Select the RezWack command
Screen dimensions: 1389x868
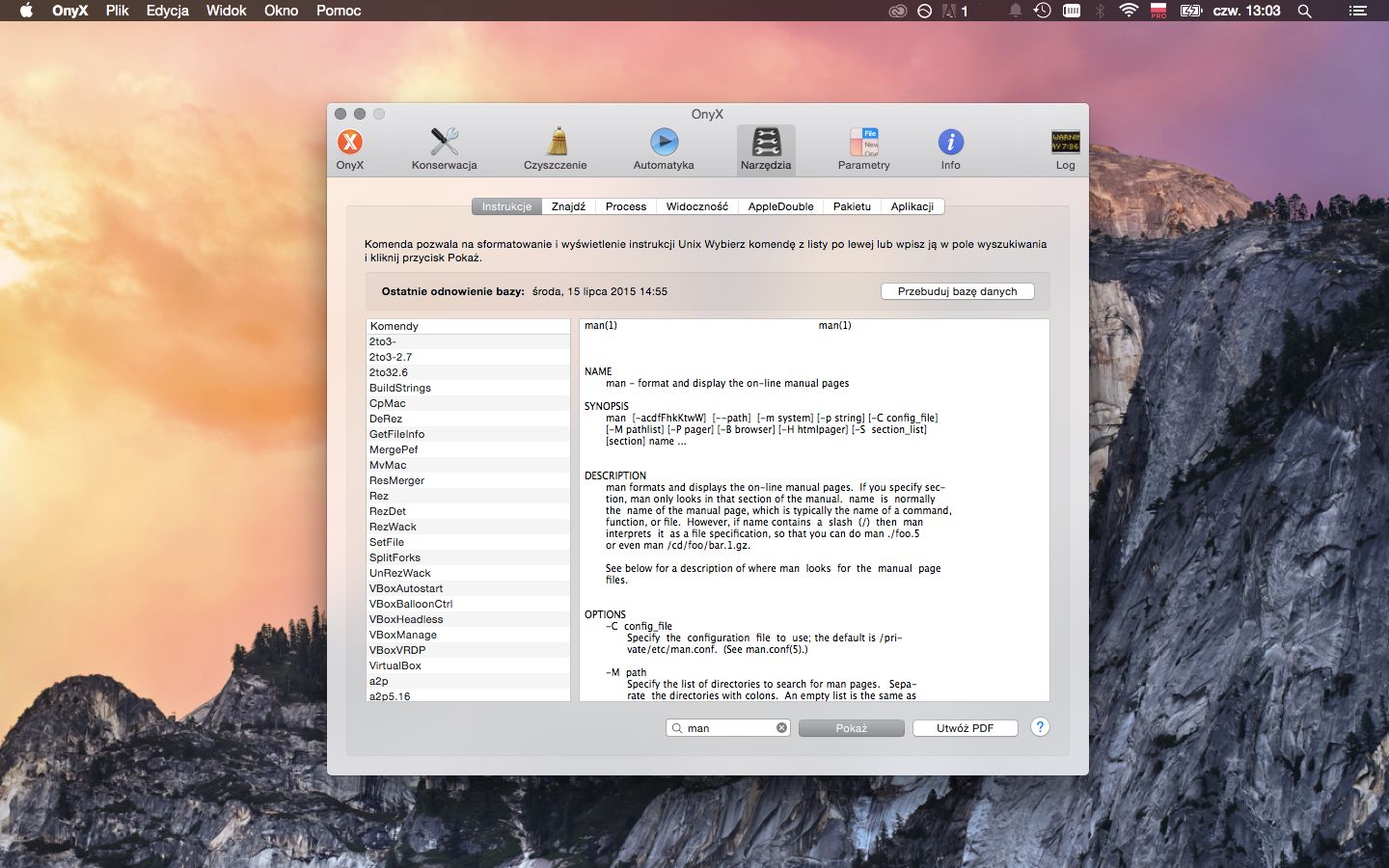468,527
